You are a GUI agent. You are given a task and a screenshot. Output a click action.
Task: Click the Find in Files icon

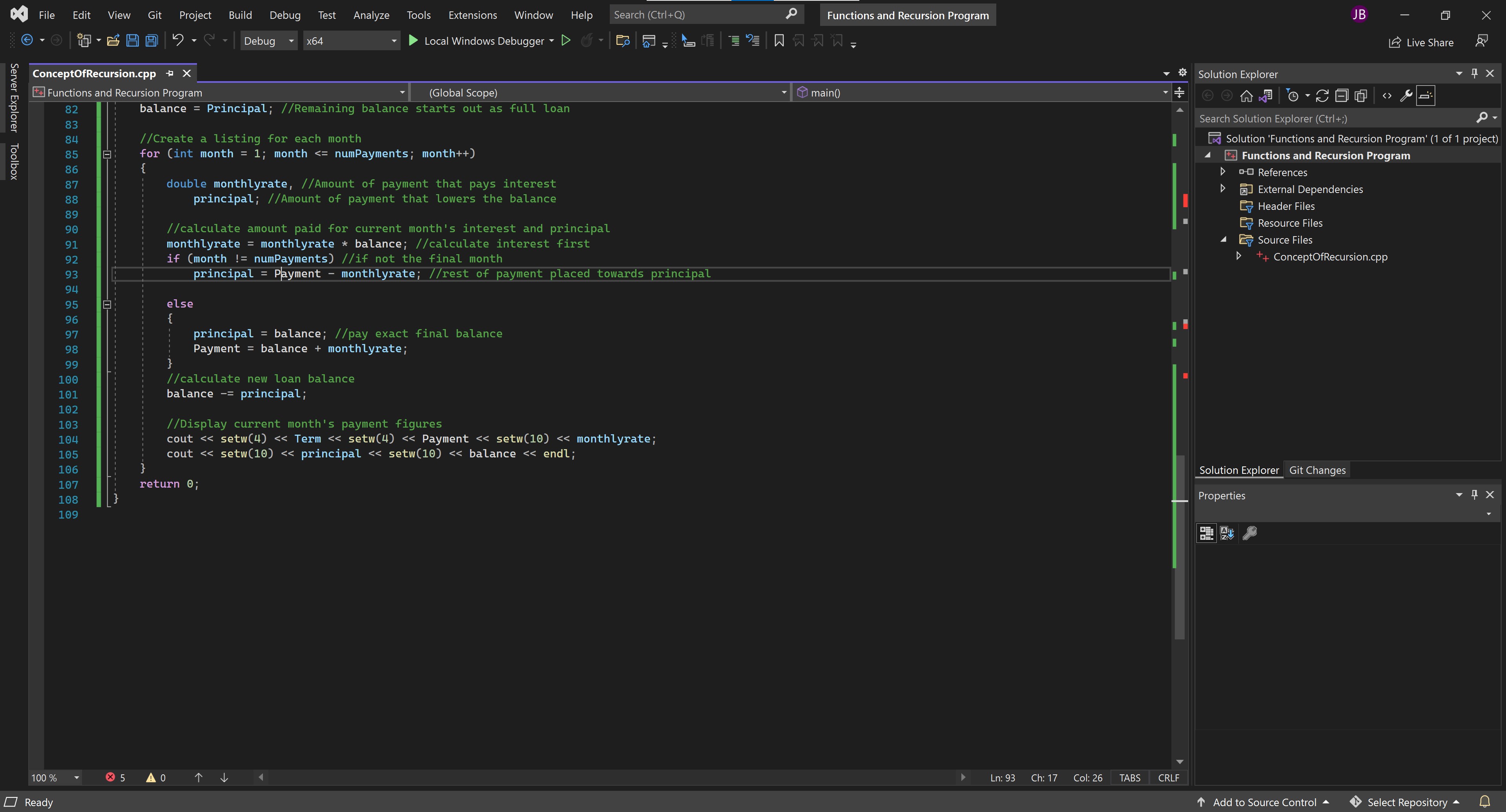[623, 40]
